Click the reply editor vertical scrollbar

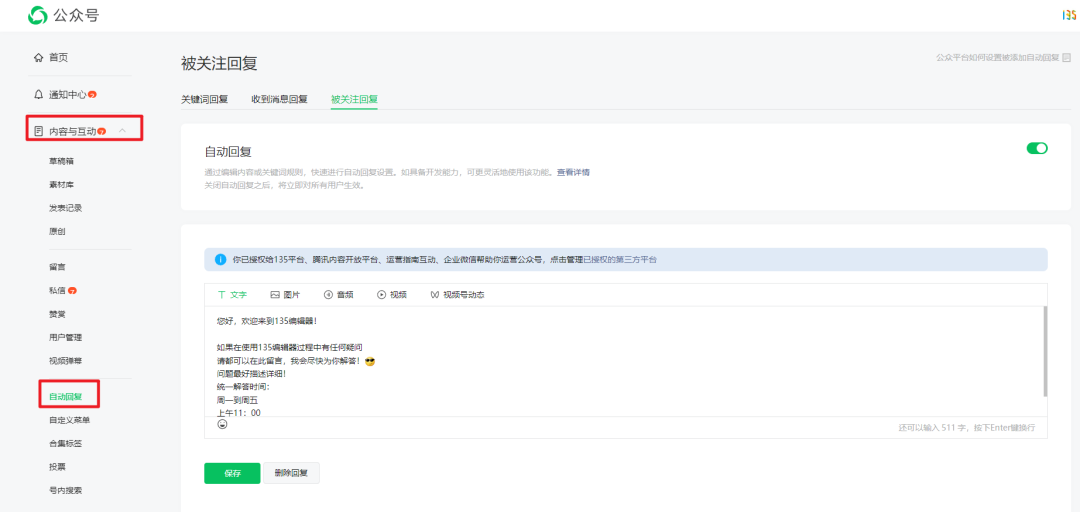coord(1045,351)
